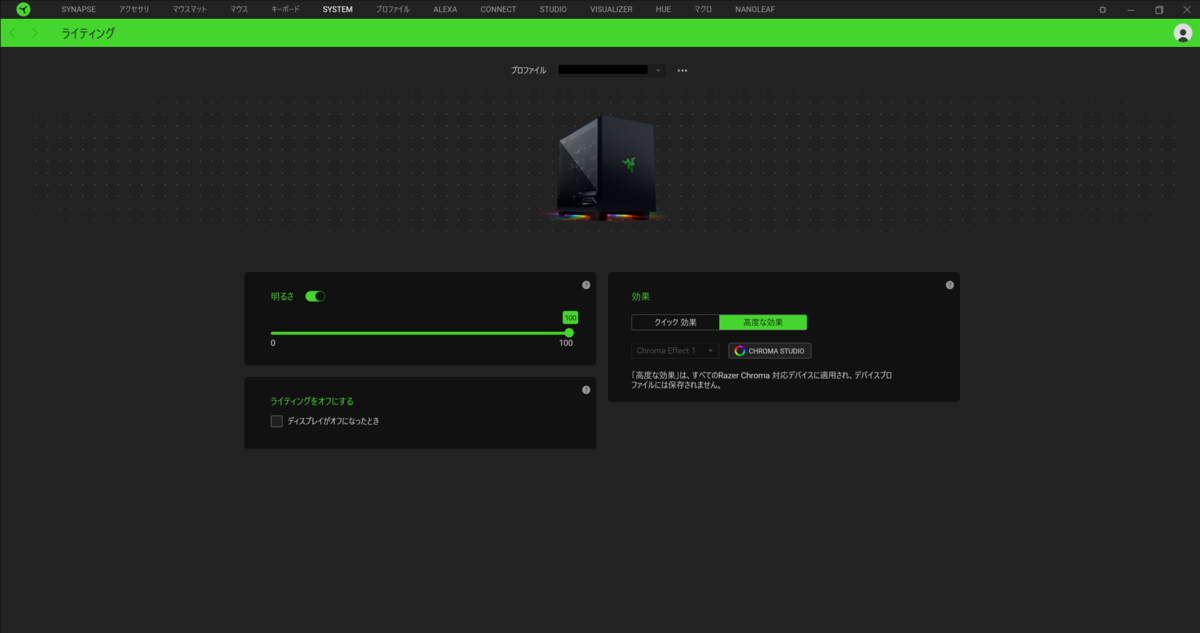Screen dimensions: 1200x633
Task: Switch to the SYNAPSE tab
Action: pyautogui.click(x=78, y=9)
